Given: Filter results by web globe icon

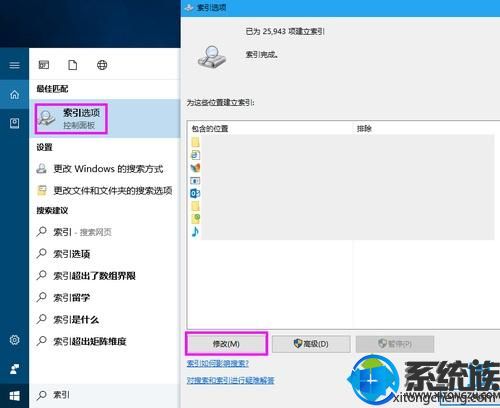Looking at the screenshot, I should [x=102, y=65].
